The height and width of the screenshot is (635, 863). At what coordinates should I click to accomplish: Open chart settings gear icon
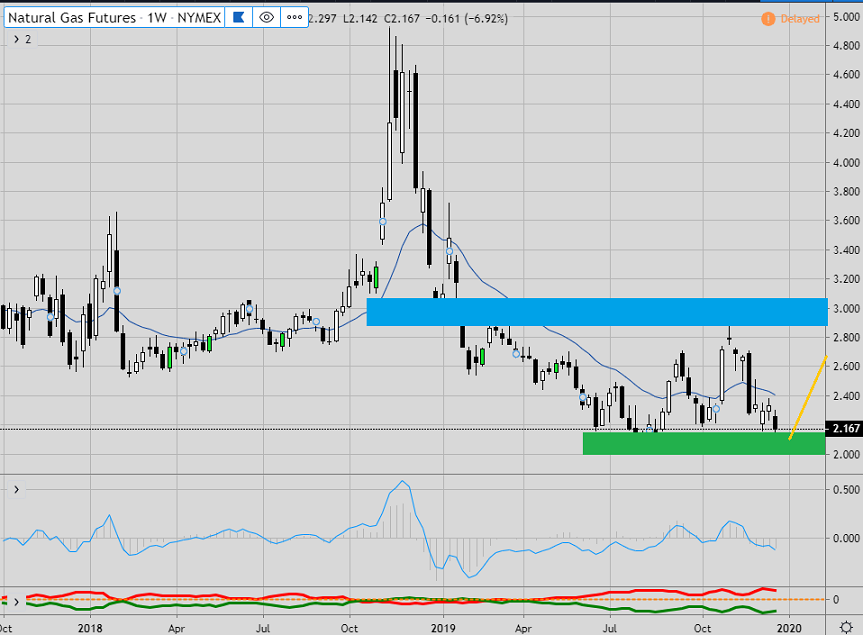tap(846, 627)
